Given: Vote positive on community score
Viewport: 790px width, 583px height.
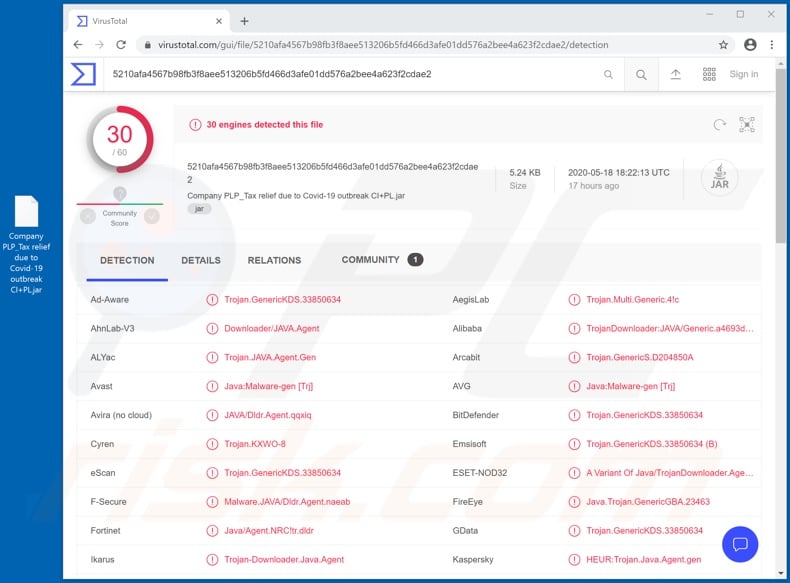Looking at the screenshot, I should pos(152,216).
